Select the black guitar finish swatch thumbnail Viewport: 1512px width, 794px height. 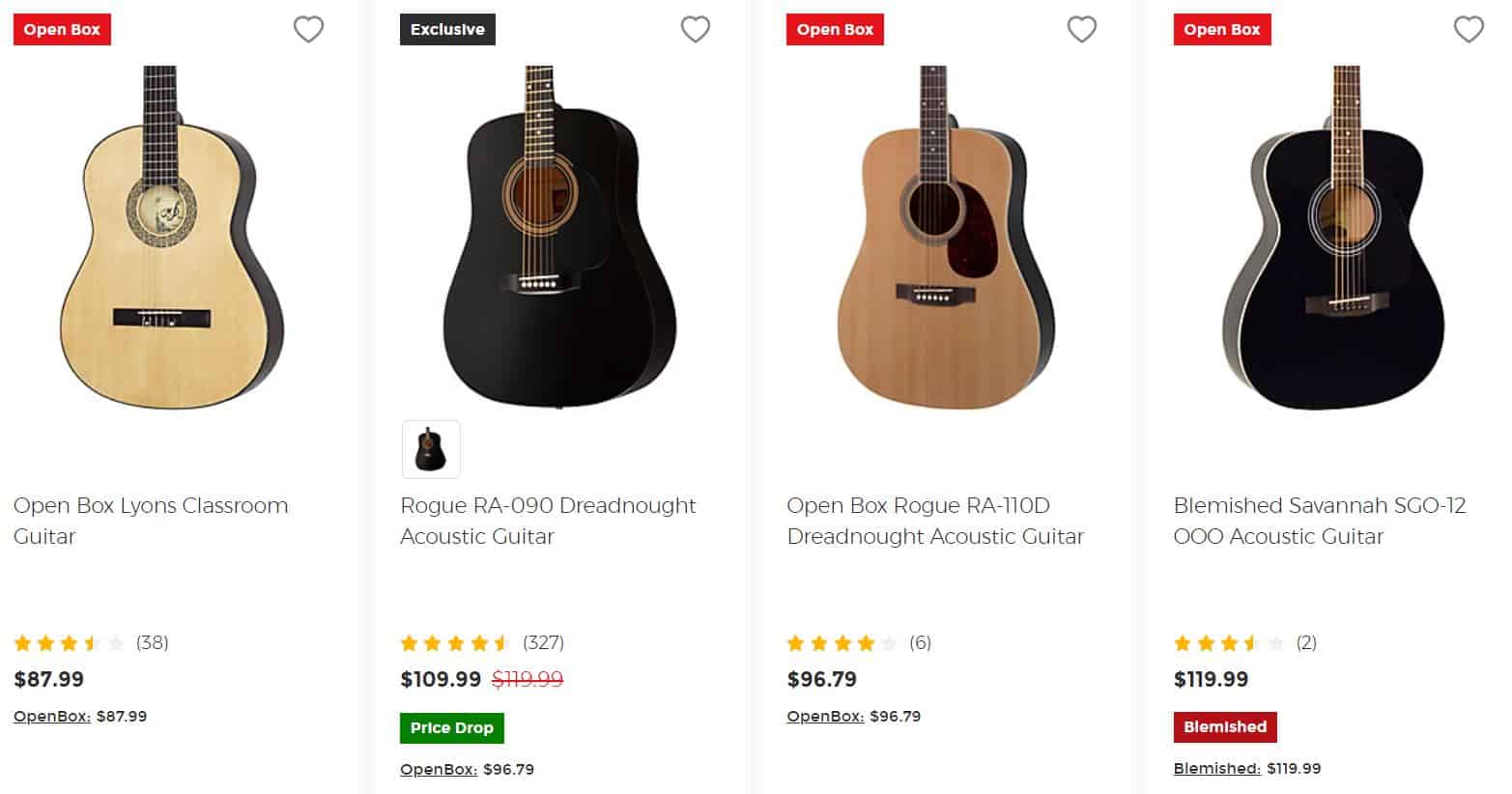(x=430, y=449)
